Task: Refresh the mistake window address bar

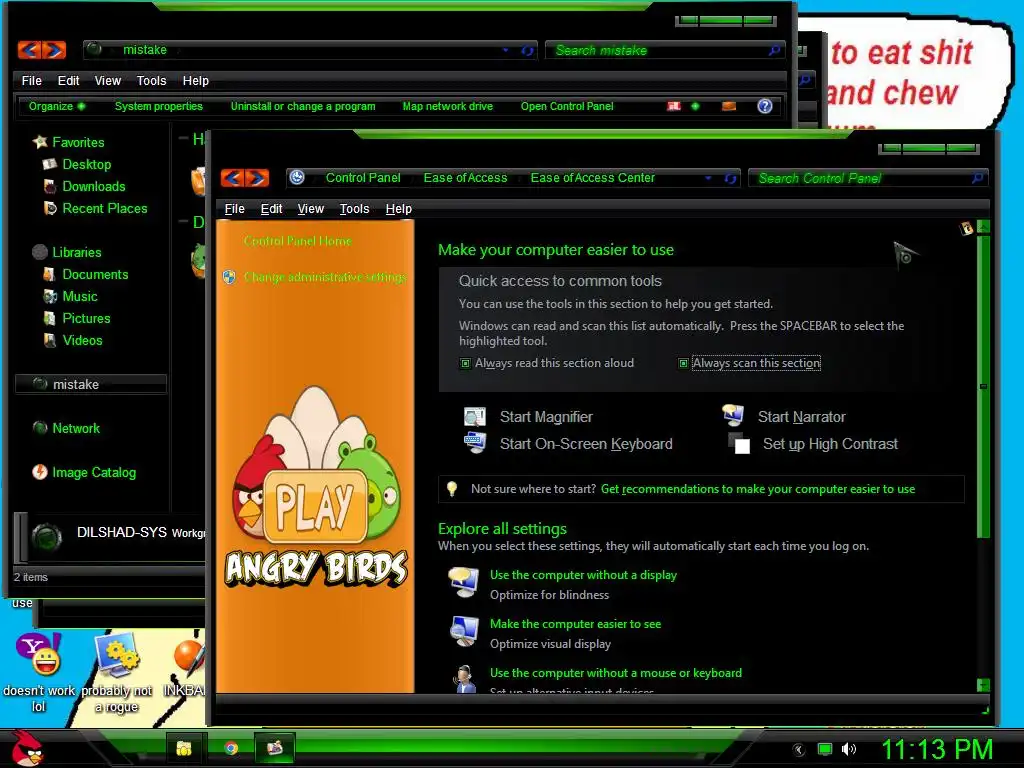Action: 527,50
